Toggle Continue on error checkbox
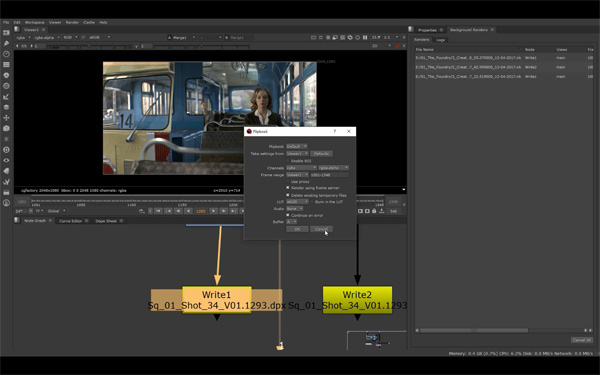This screenshot has width=600, height=375. click(288, 215)
